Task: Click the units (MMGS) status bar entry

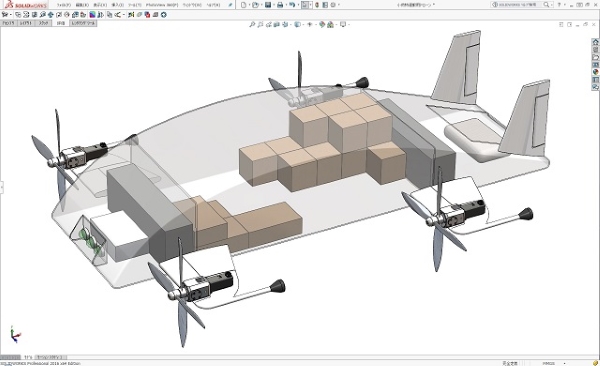Action: tap(549, 363)
